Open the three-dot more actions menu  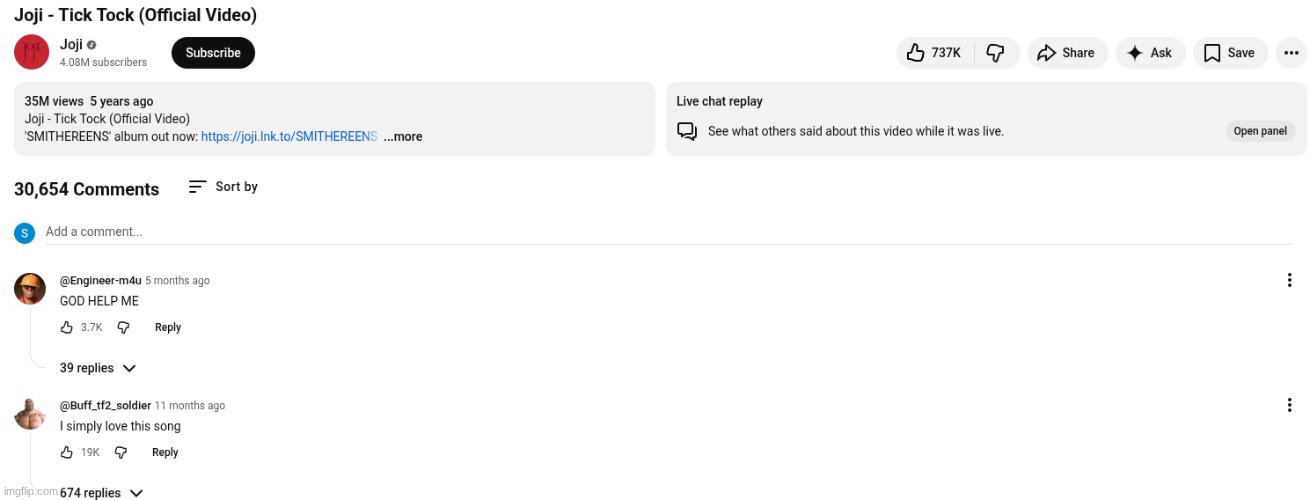pyautogui.click(x=1291, y=53)
